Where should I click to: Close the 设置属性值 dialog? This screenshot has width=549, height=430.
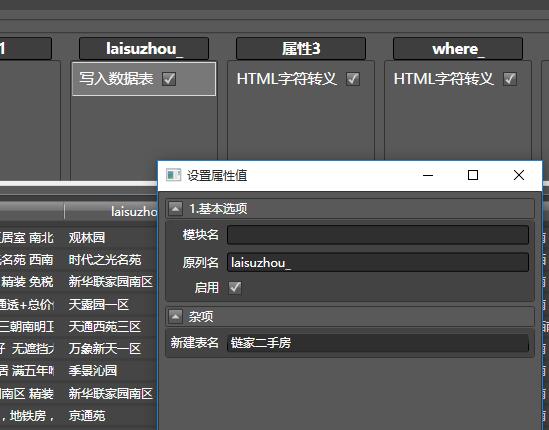(x=519, y=175)
